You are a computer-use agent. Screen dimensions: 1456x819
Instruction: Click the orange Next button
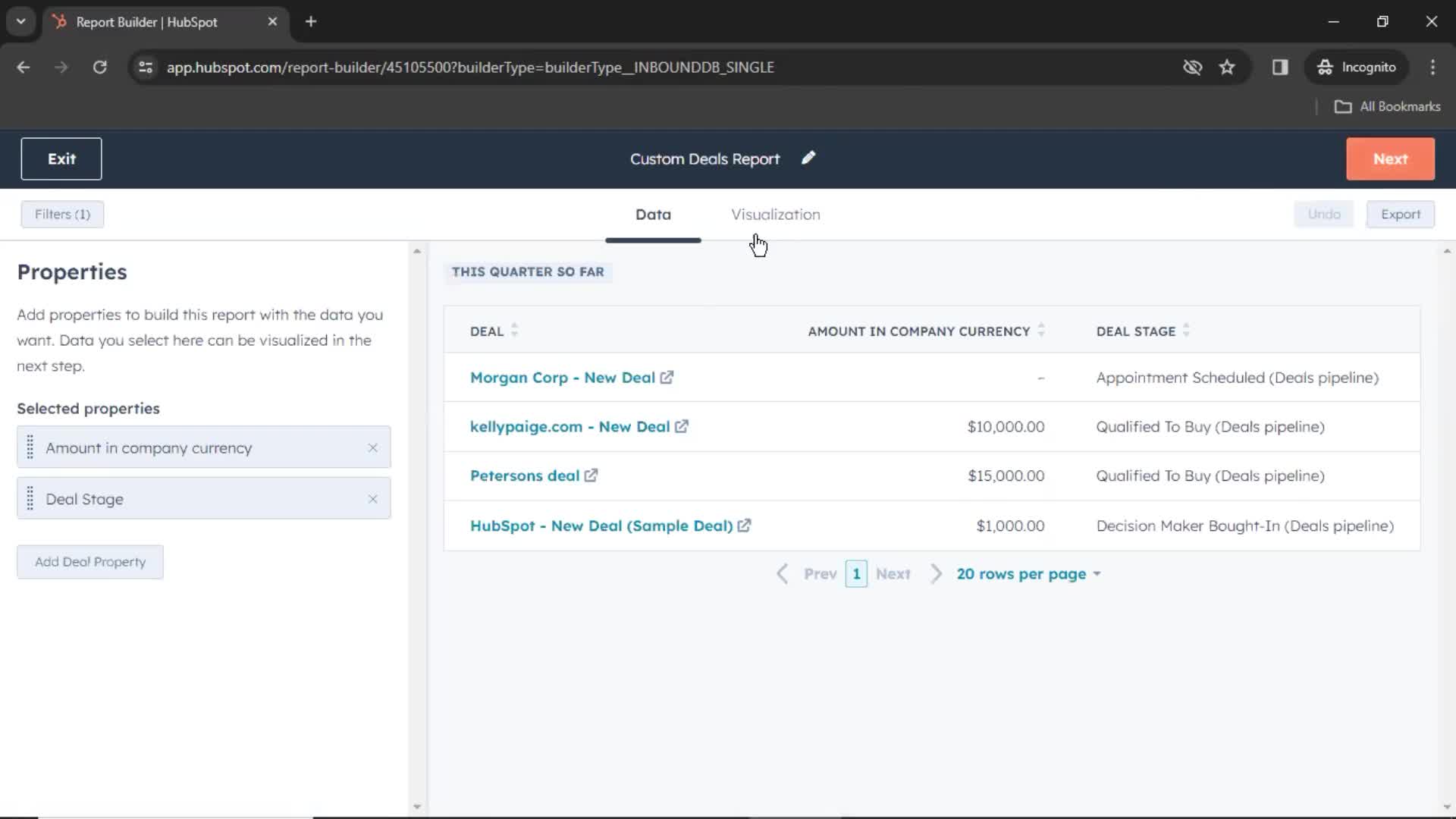pos(1390,158)
